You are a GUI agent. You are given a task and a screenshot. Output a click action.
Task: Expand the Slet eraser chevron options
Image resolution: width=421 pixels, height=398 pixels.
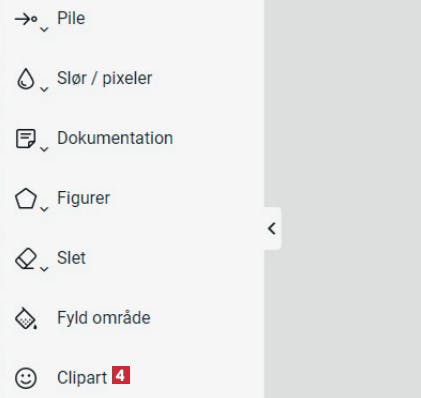[44, 269]
